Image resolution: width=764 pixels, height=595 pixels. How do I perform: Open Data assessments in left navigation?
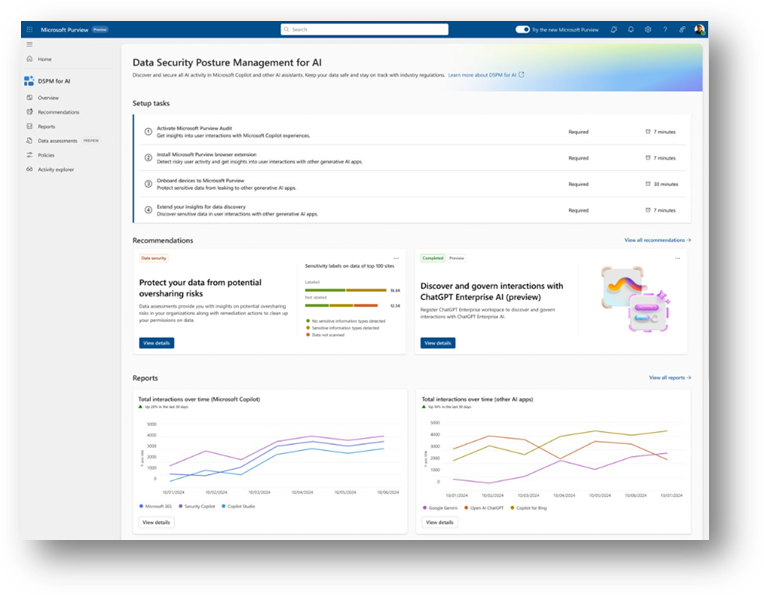pos(57,141)
